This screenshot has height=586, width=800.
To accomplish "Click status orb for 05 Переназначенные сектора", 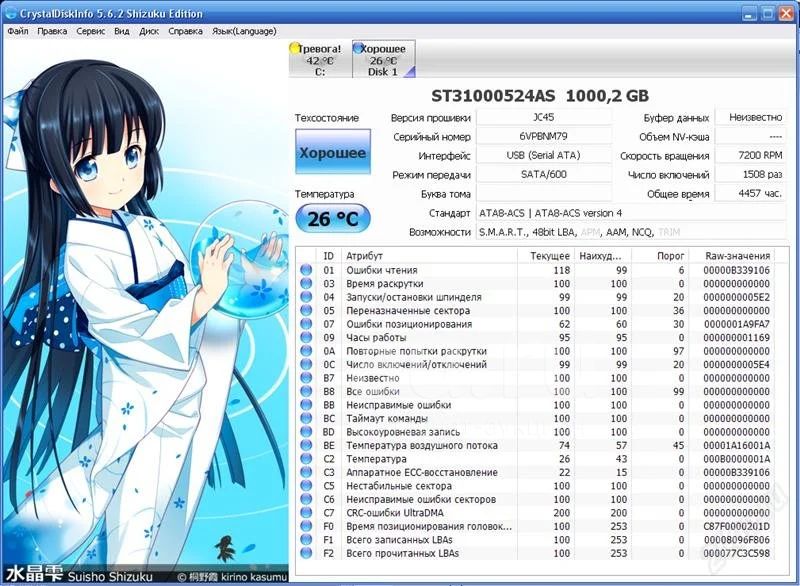I will [306, 311].
